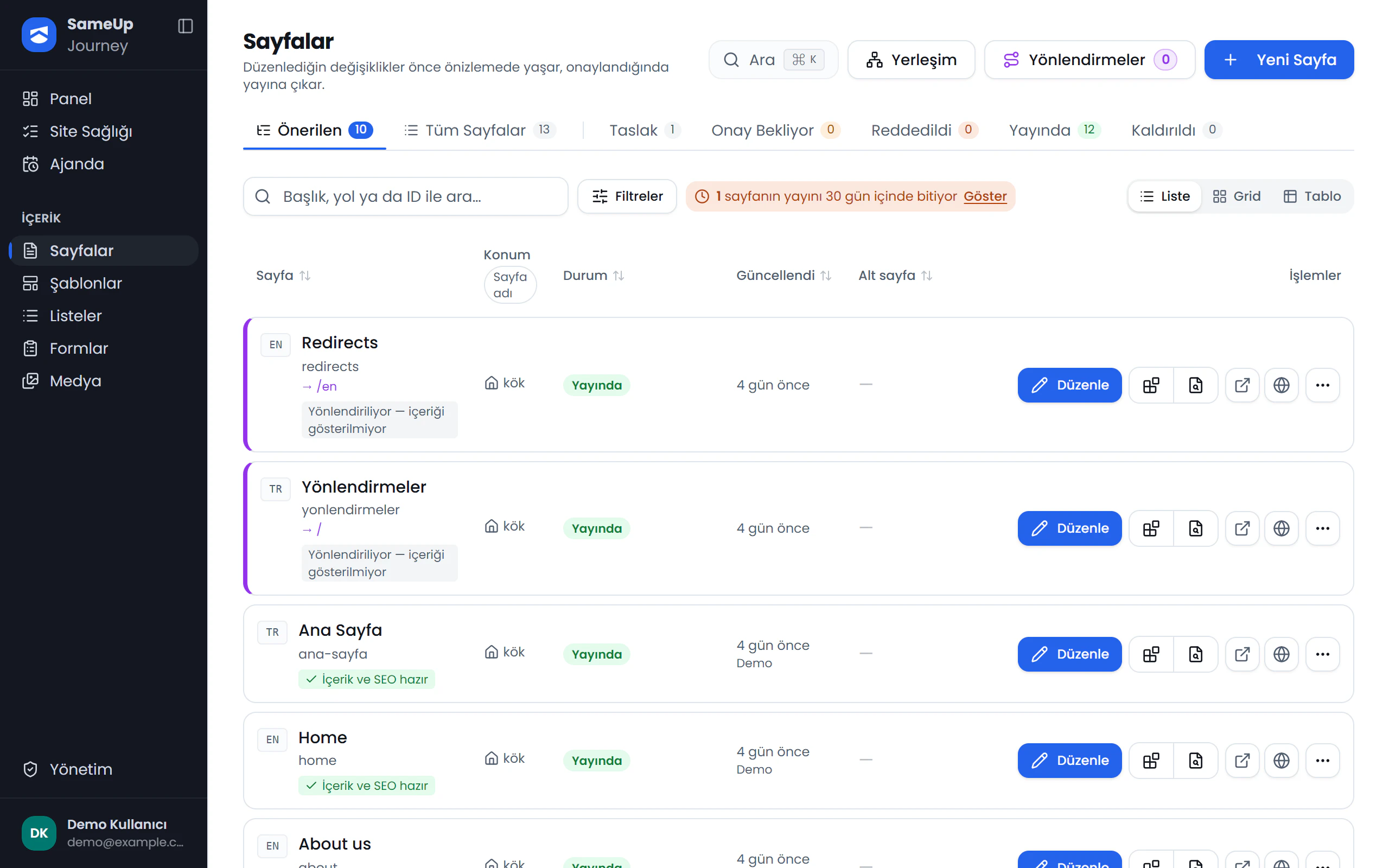Click globe icon in Yönlendirmeler row

[x=1281, y=528]
